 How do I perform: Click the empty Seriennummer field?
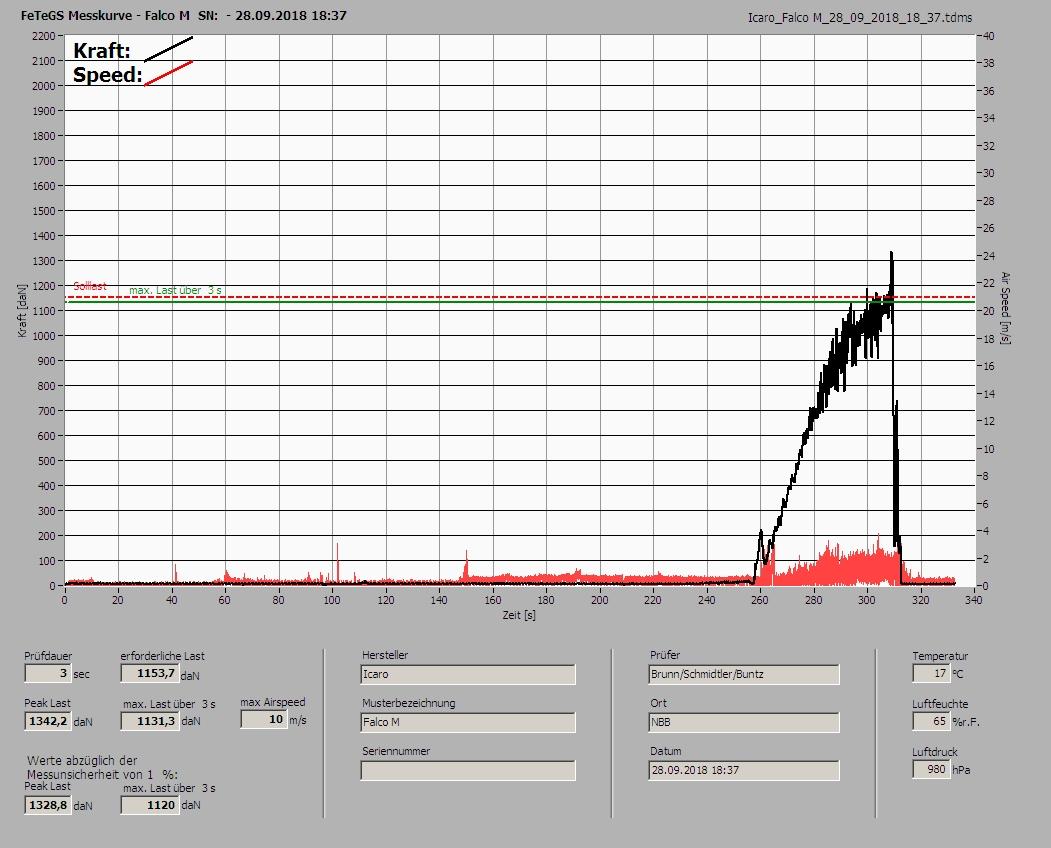pos(468,771)
